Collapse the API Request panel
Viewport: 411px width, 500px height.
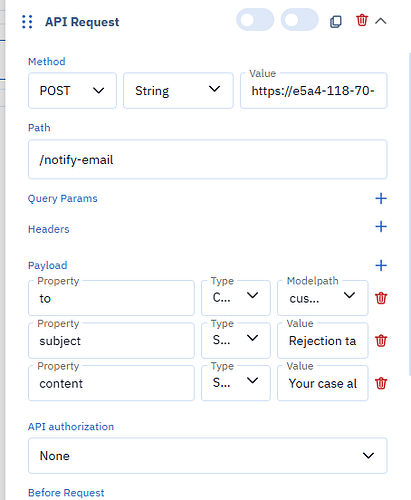(x=381, y=21)
